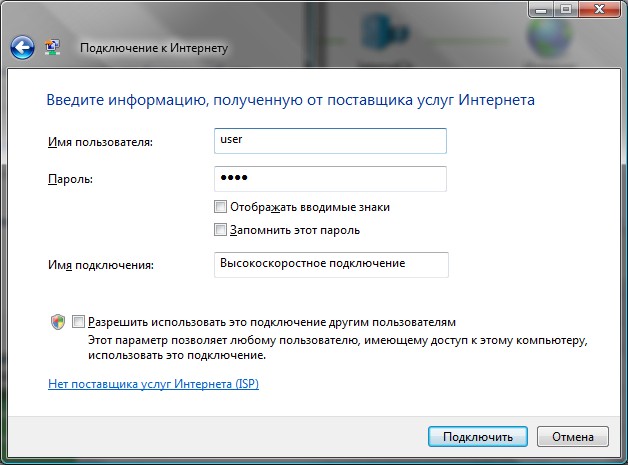Click the Пароль label
The image size is (628, 465).
(x=70, y=179)
